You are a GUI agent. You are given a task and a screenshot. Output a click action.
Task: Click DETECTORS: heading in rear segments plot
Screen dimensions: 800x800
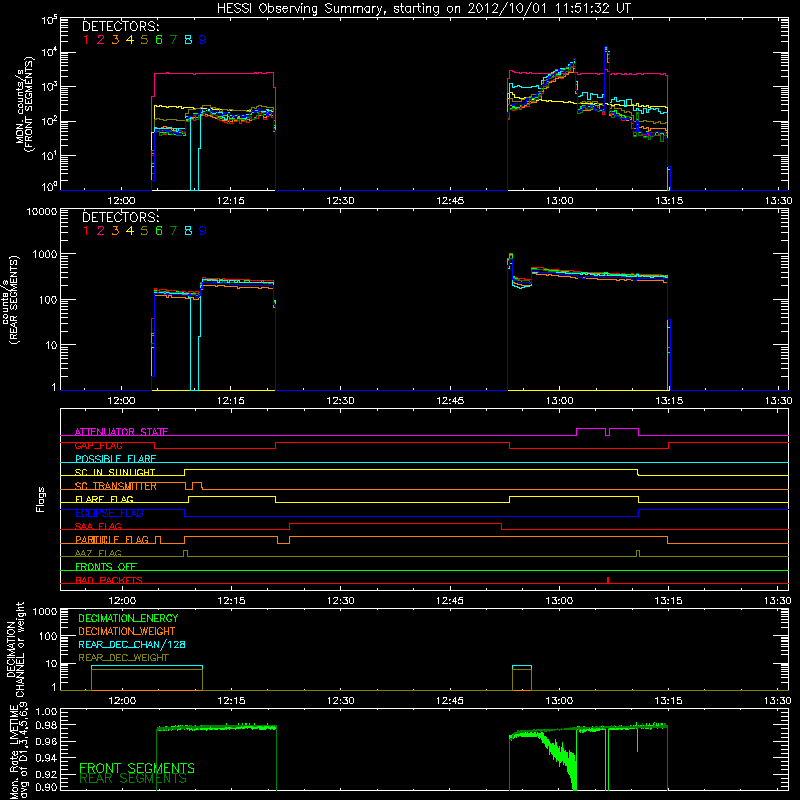point(121,217)
